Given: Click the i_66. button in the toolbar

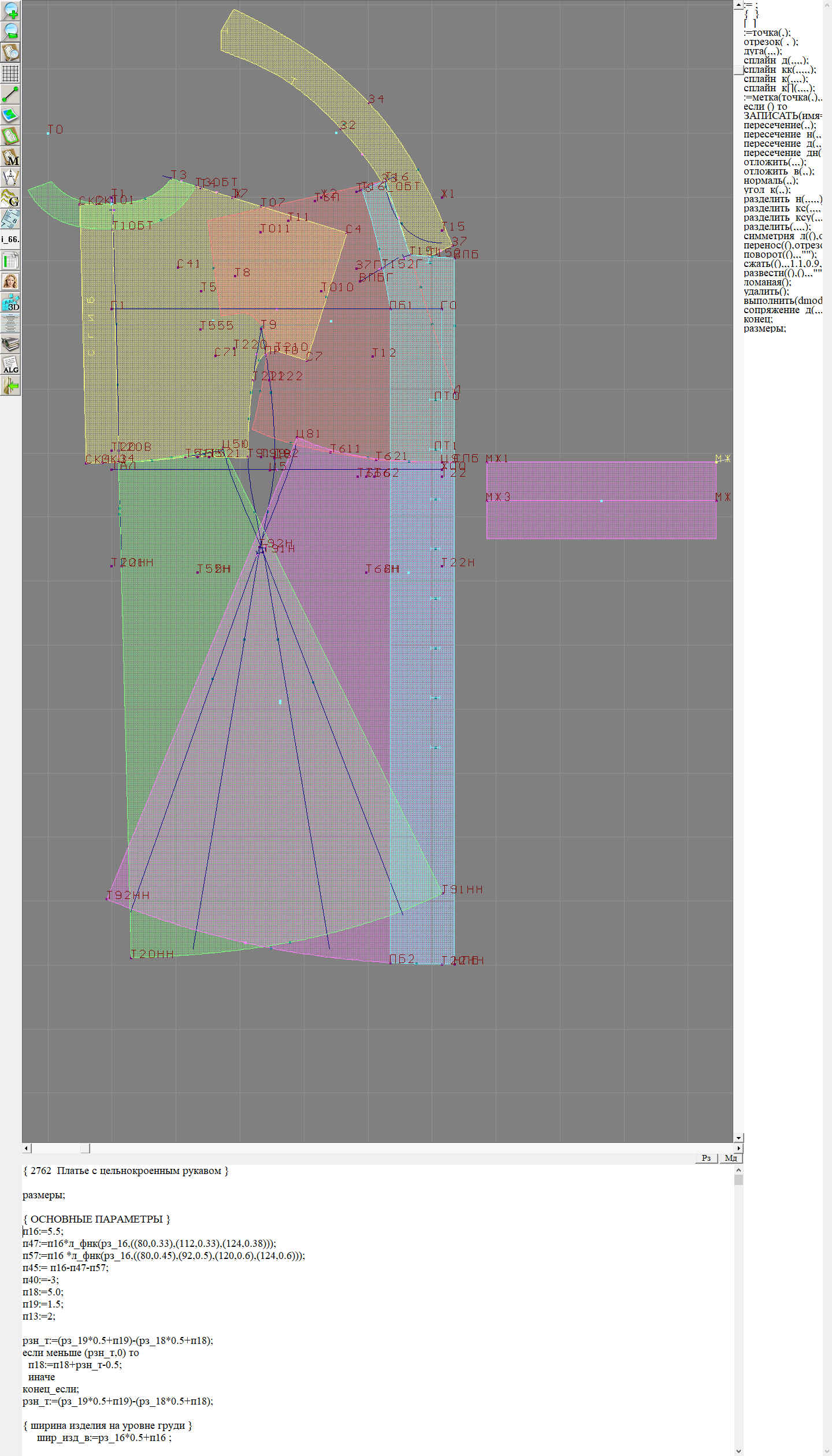Looking at the screenshot, I should (10, 239).
